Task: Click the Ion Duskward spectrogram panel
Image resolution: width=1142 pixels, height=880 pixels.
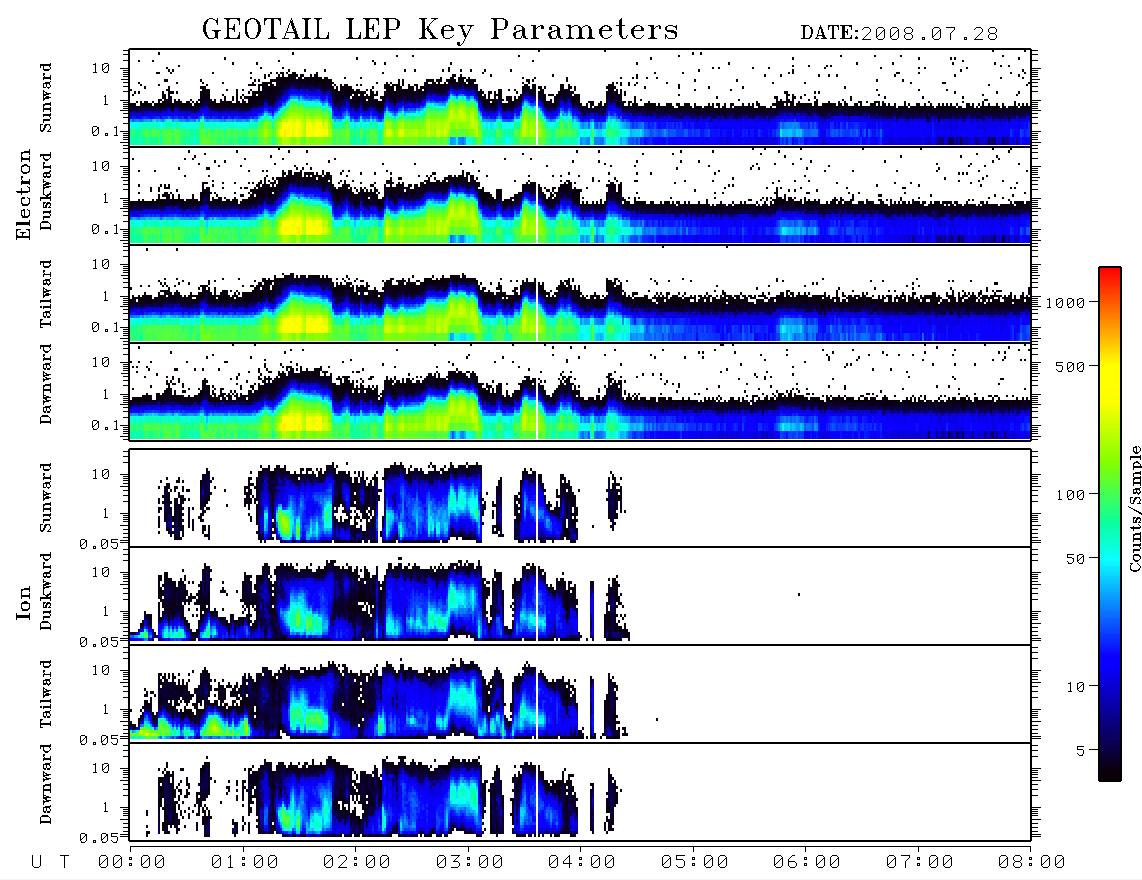Action: point(580,596)
